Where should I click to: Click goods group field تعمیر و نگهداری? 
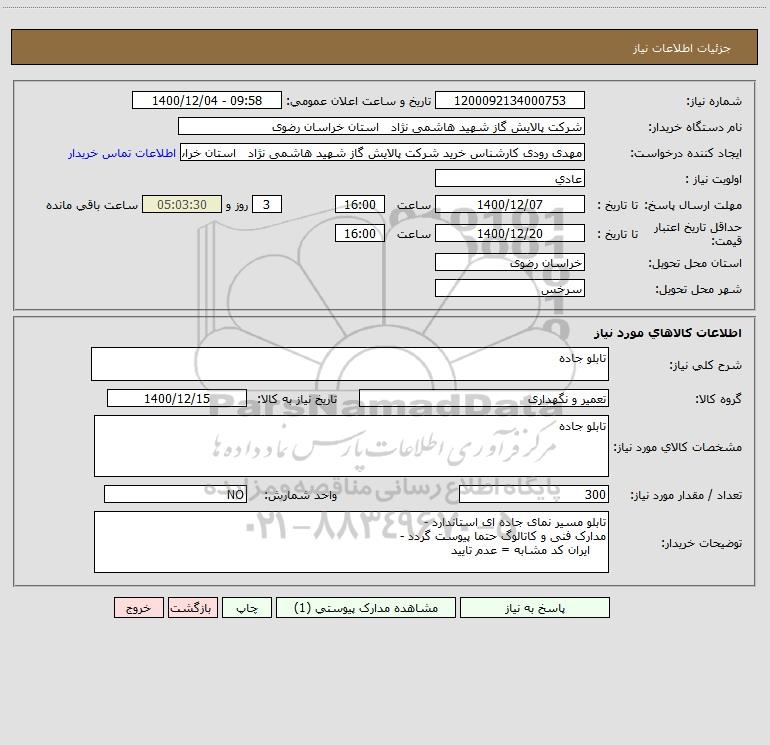[x=484, y=398]
